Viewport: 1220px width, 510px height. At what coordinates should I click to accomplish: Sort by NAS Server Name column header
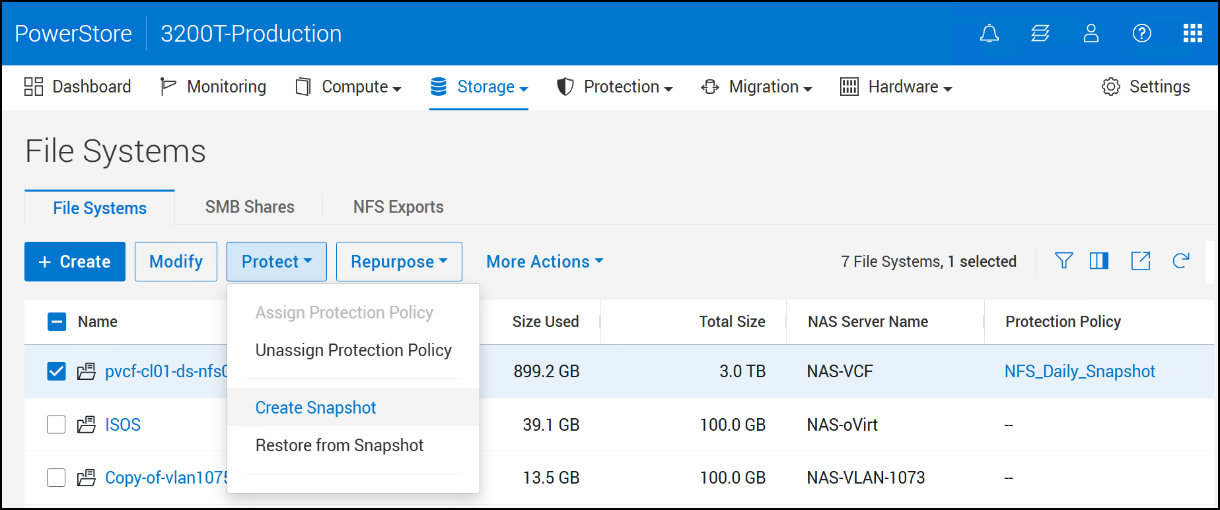[x=868, y=322]
